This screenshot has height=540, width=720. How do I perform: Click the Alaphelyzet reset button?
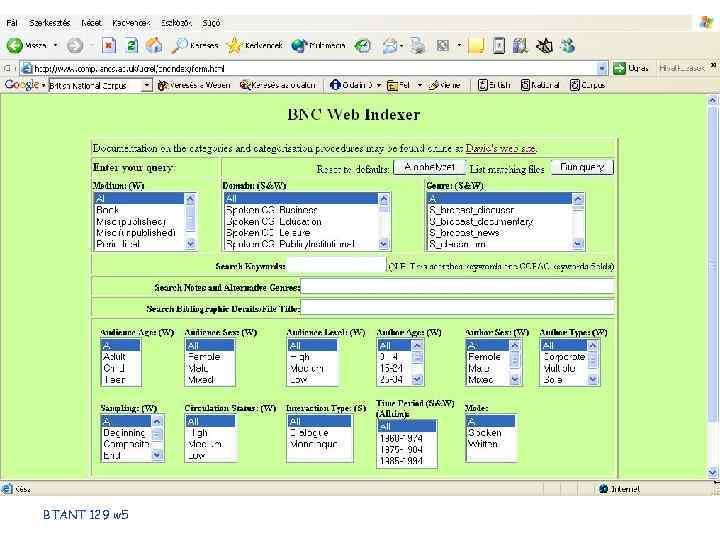429,167
